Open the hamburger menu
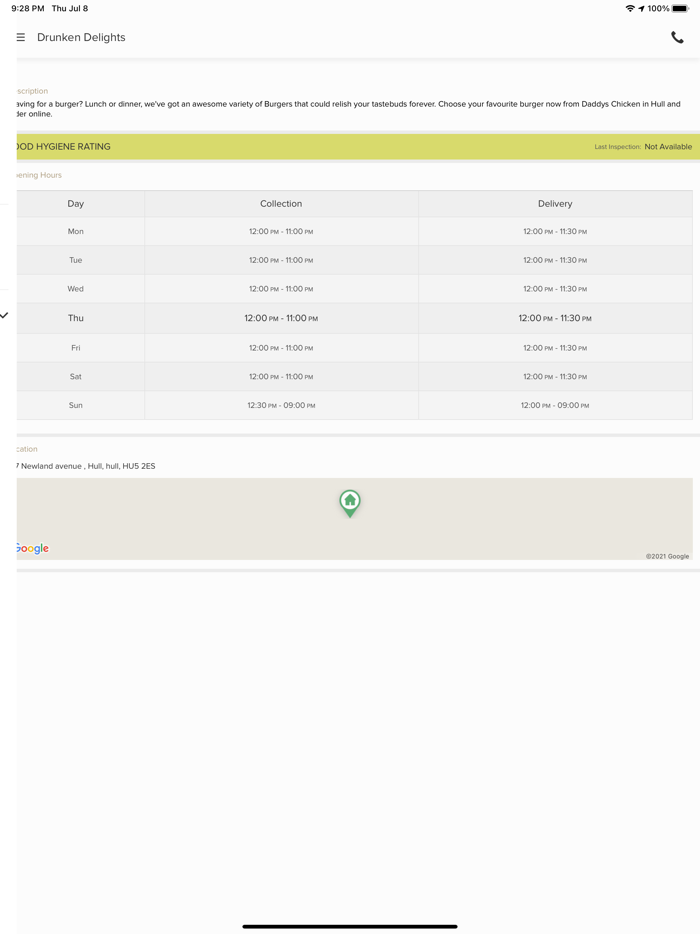This screenshot has height=934, width=700. point(21,37)
